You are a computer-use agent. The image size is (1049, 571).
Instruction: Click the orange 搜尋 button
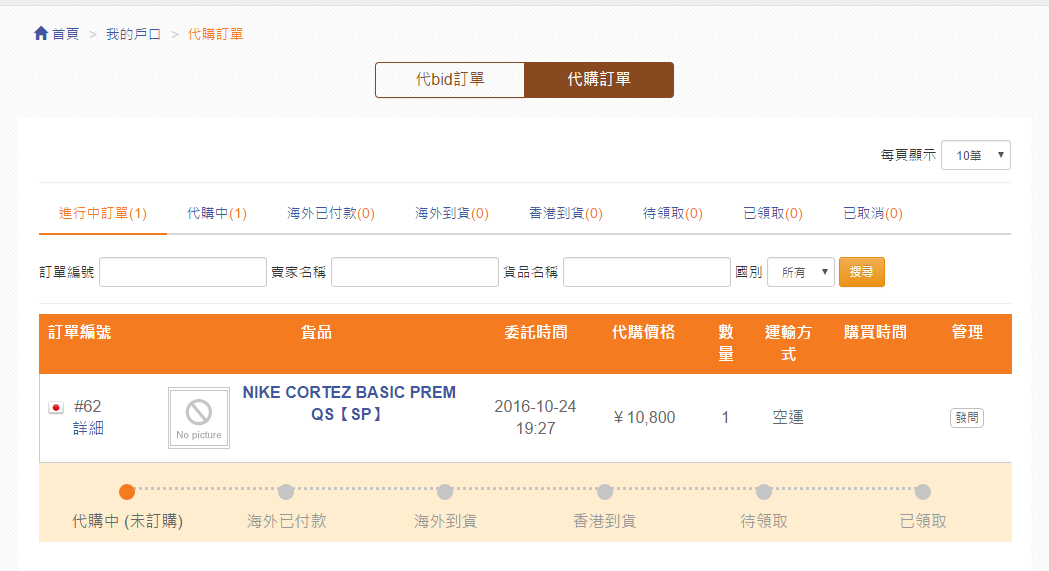(862, 272)
